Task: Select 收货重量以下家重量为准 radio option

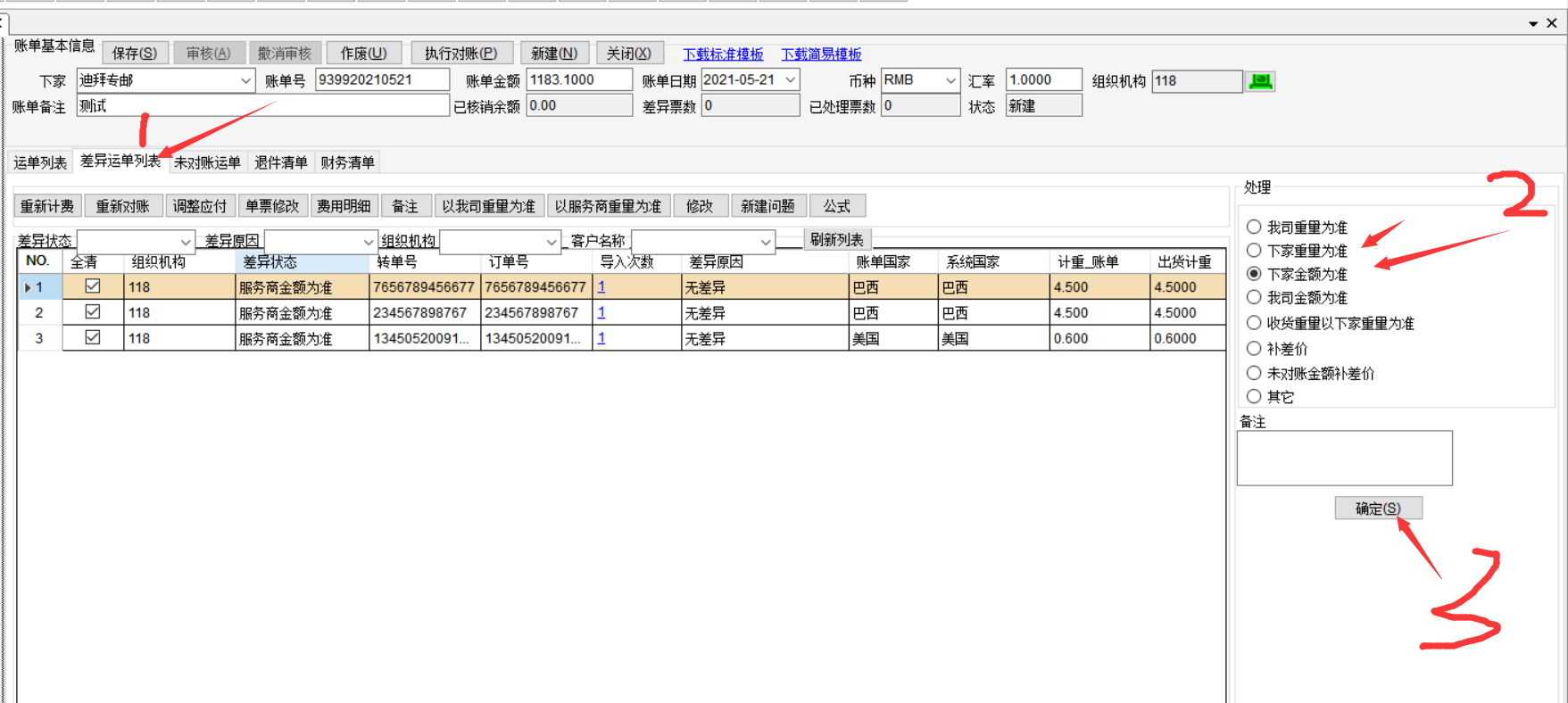Action: 1254,323
